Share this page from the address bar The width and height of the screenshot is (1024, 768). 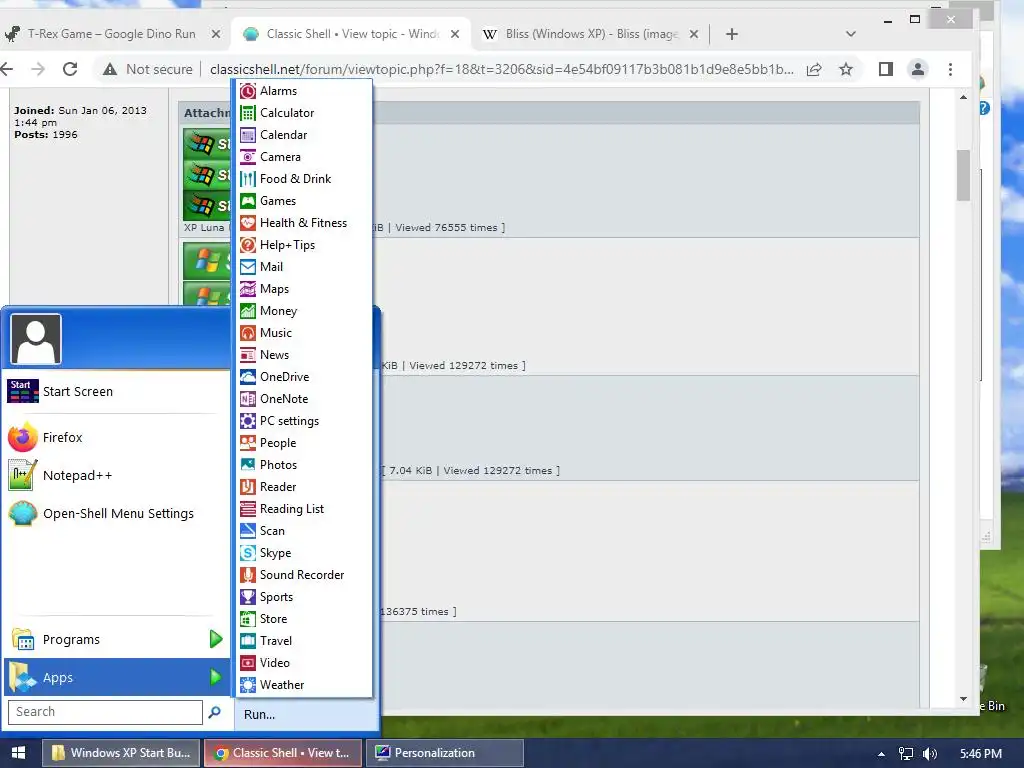814,69
